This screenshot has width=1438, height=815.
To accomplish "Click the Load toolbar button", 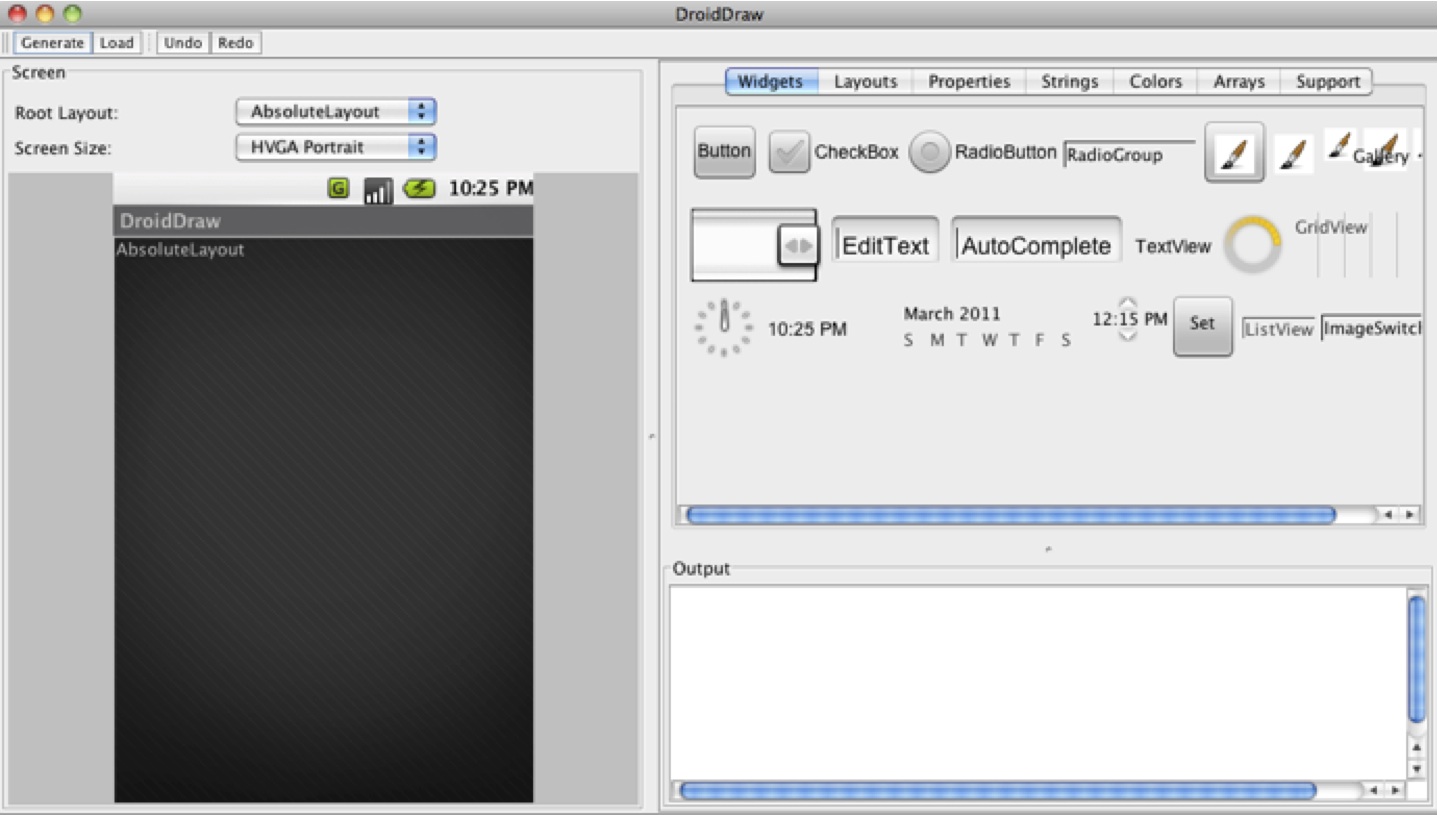I will pos(116,43).
